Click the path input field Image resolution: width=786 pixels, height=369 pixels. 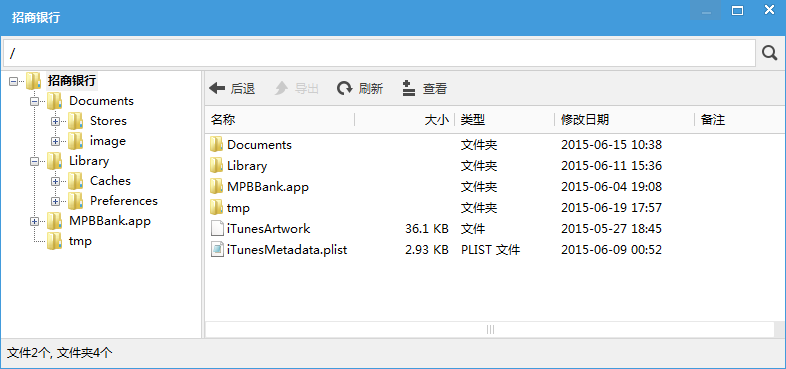coord(379,53)
